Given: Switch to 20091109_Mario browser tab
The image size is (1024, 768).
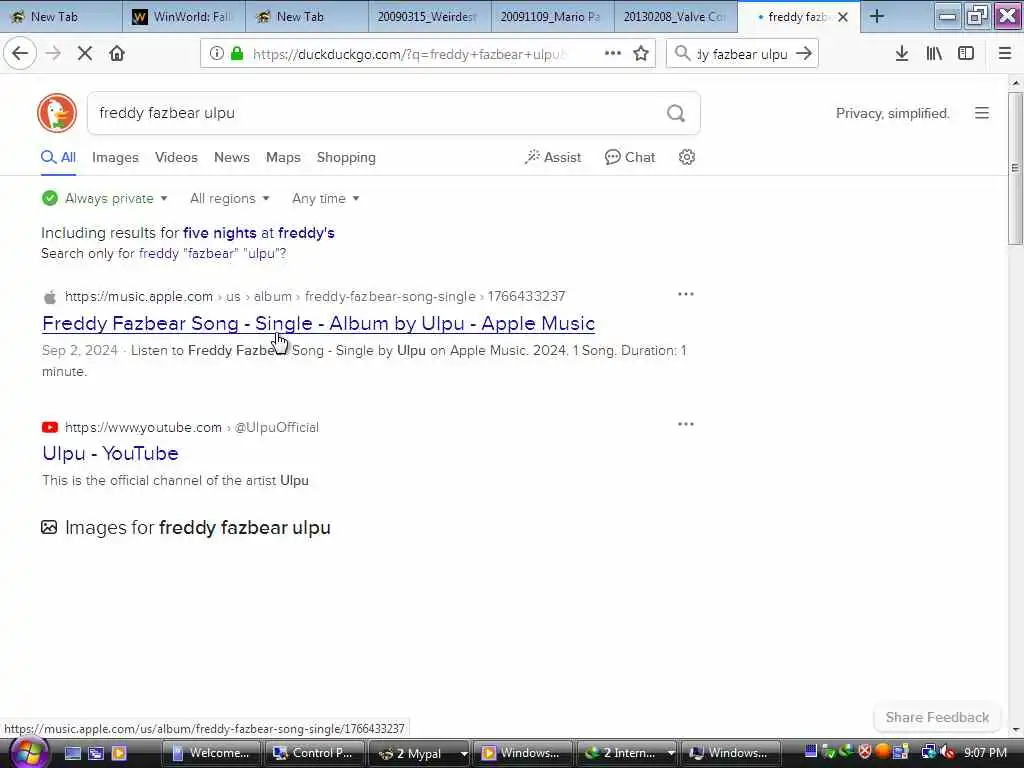Looking at the screenshot, I should pyautogui.click(x=552, y=17).
